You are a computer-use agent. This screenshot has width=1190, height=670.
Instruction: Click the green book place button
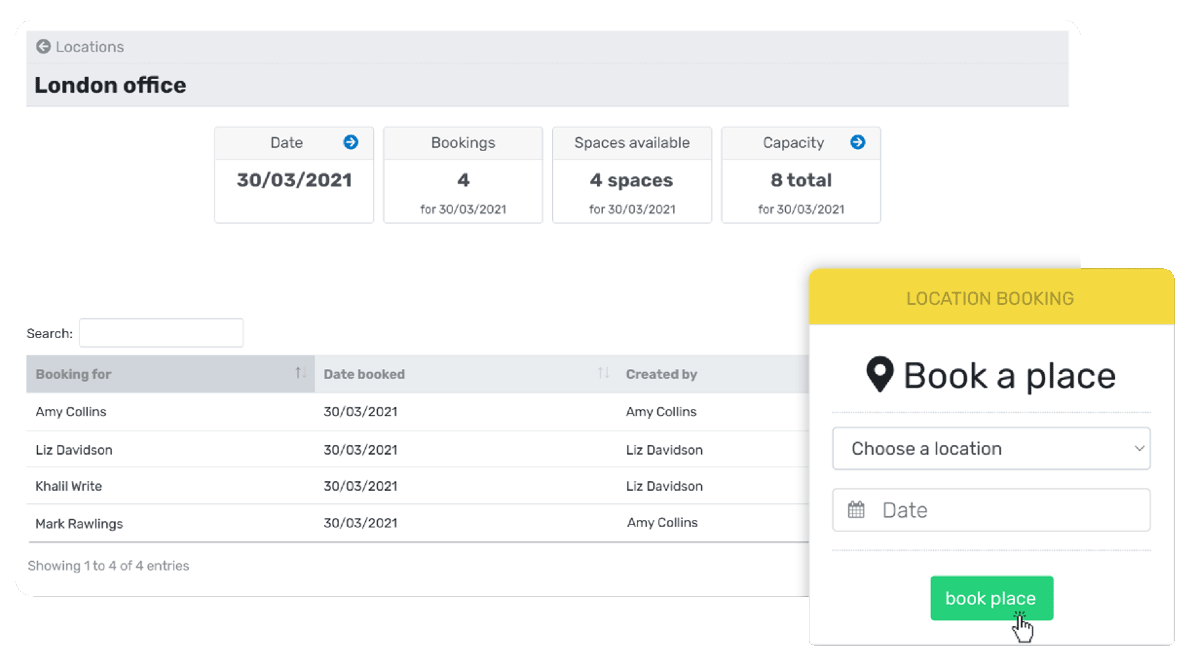[991, 597]
